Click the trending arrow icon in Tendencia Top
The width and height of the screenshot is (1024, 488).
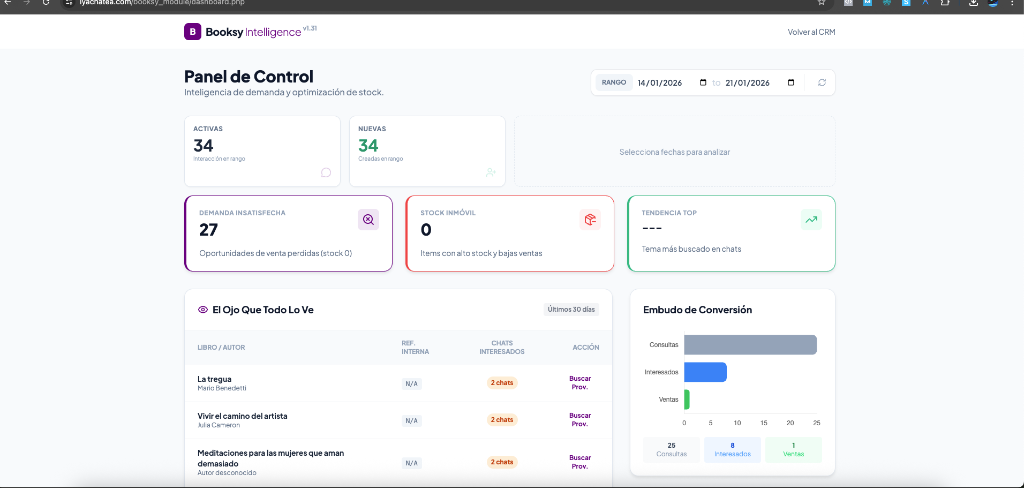(811, 220)
